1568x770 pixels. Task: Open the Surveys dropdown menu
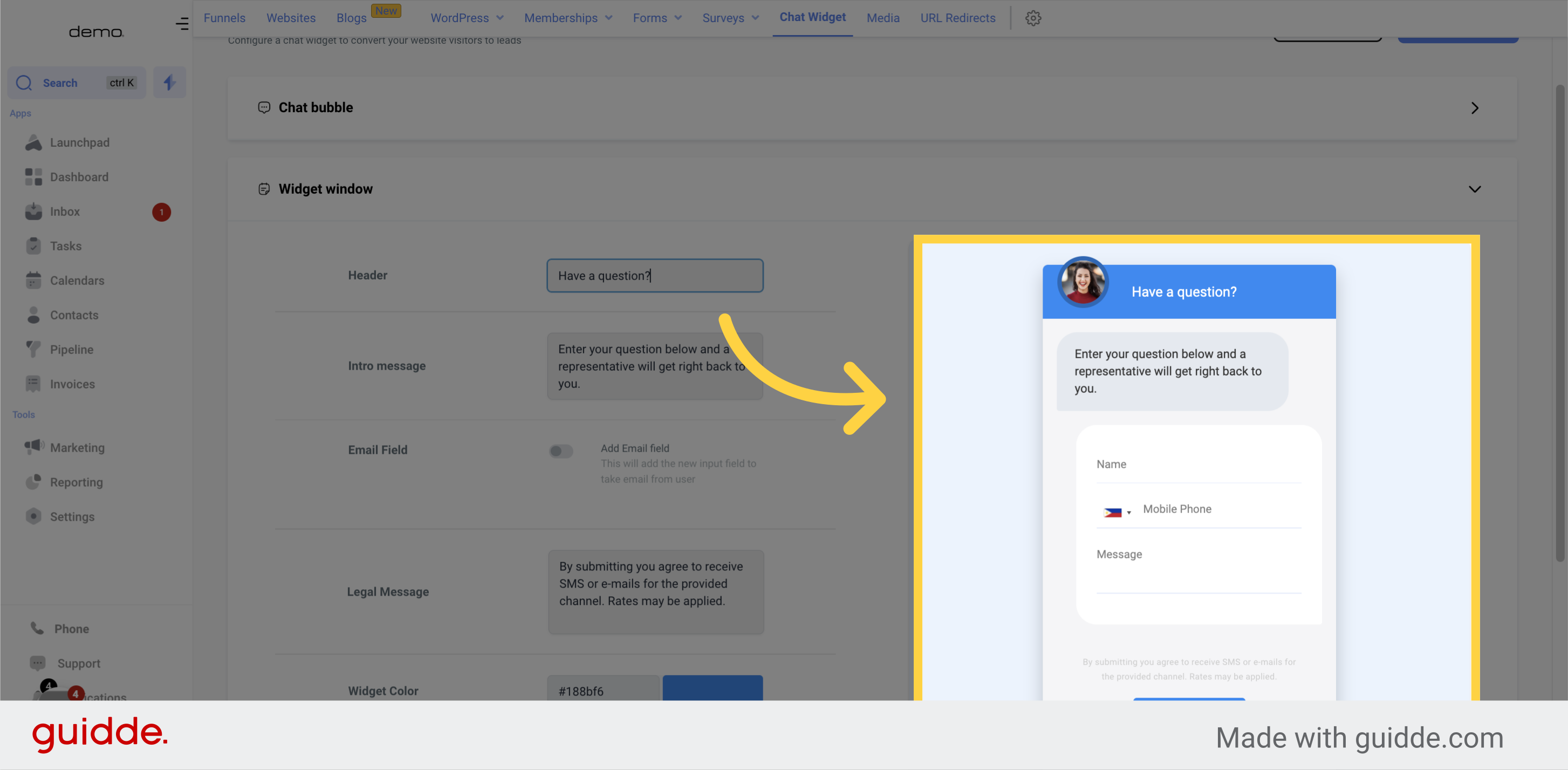pos(730,18)
